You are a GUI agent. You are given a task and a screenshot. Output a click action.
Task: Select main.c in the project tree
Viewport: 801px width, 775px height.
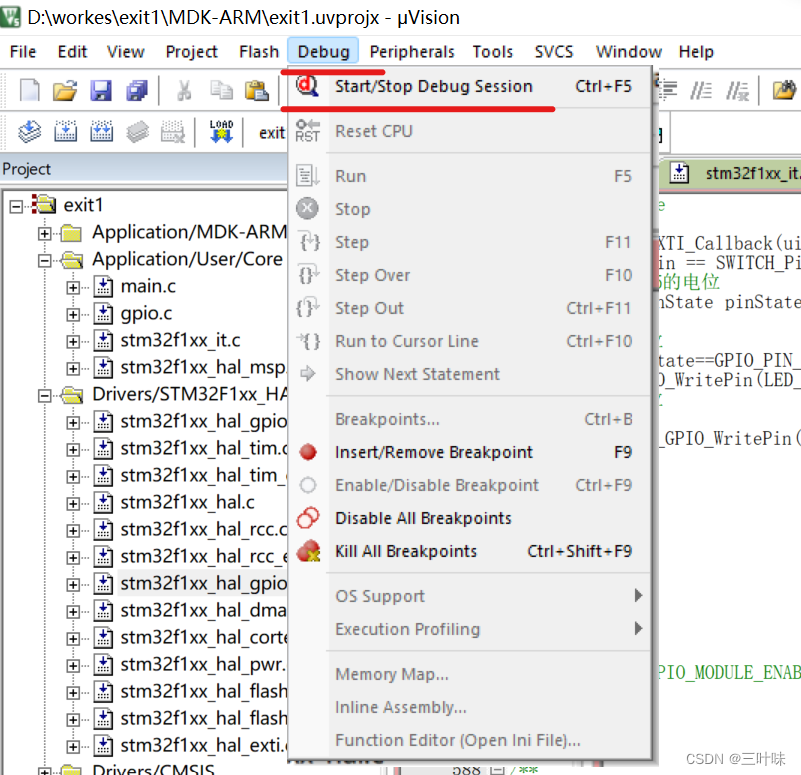pos(148,287)
